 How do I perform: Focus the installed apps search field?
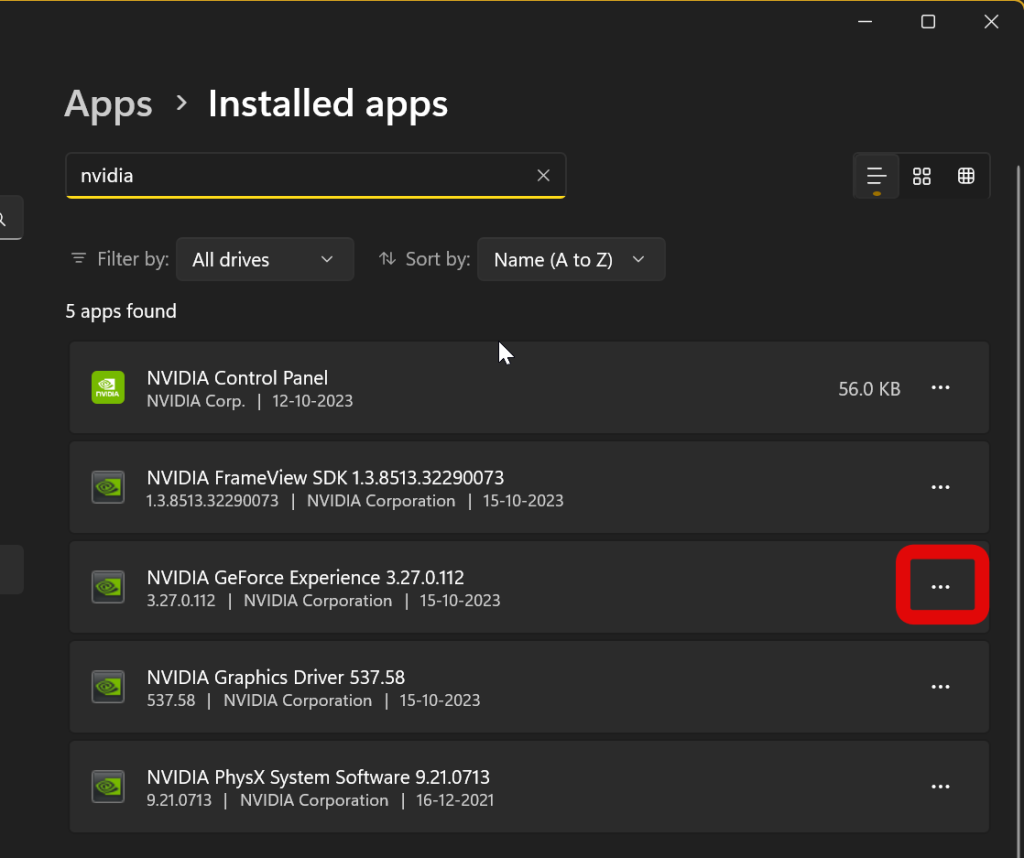[x=300, y=176]
